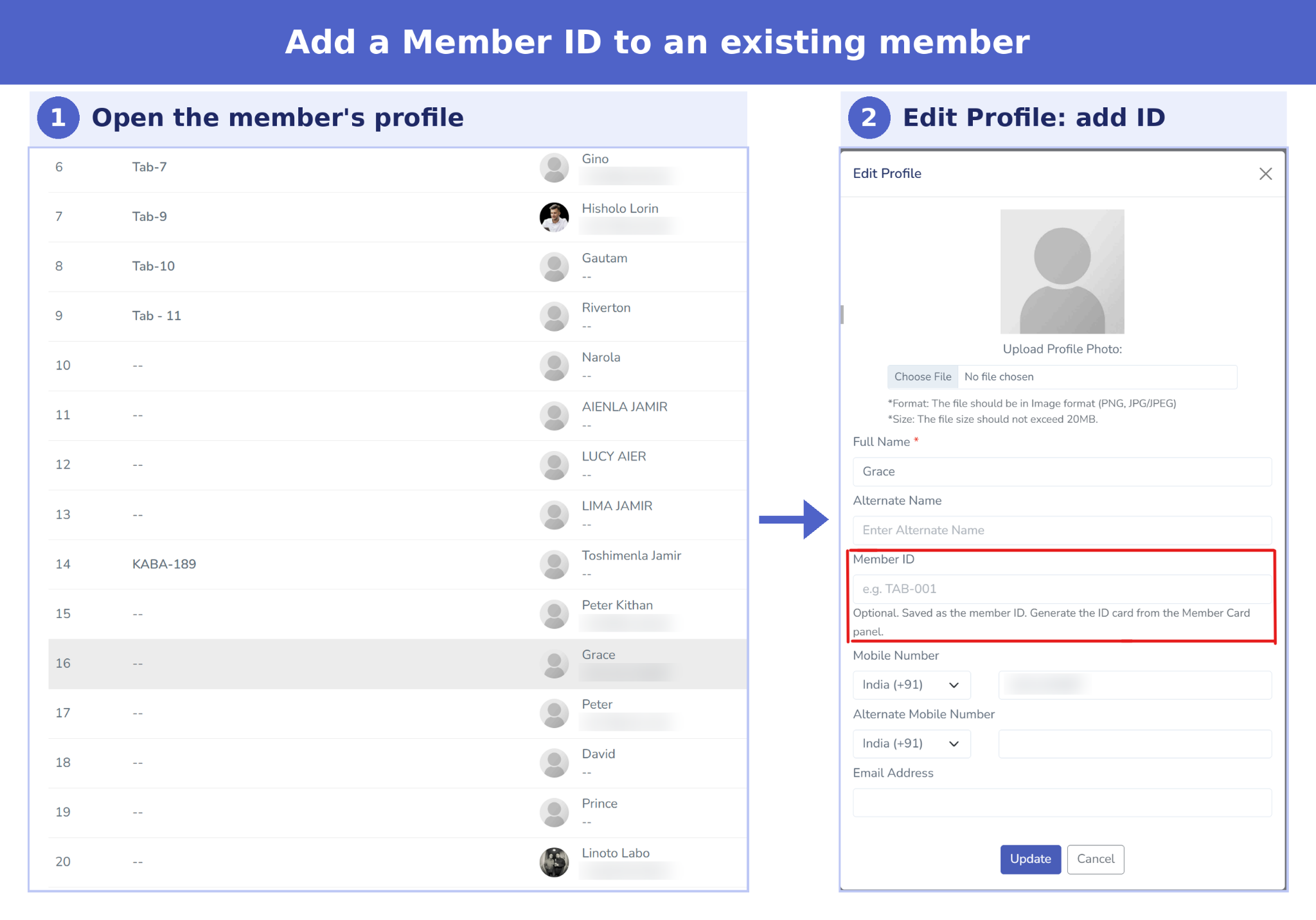1316x920 pixels.
Task: Select the Grace member name
Action: point(598,655)
